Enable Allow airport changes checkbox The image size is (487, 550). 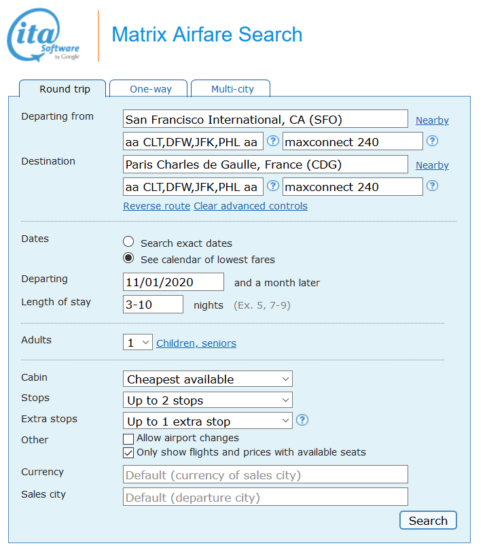tap(128, 439)
